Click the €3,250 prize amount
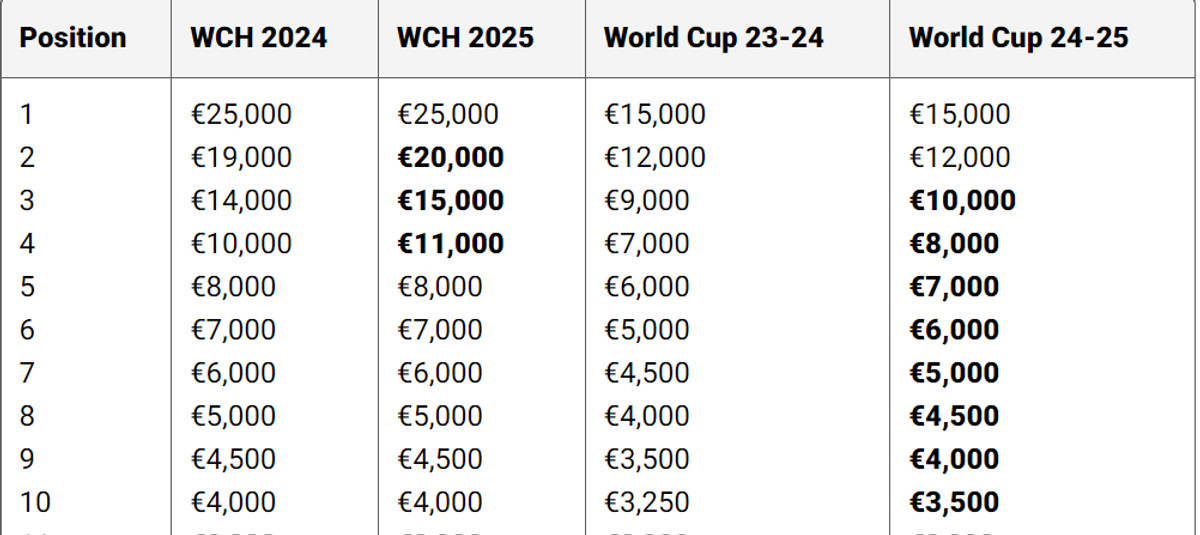Image resolution: width=1200 pixels, height=535 pixels. click(647, 502)
